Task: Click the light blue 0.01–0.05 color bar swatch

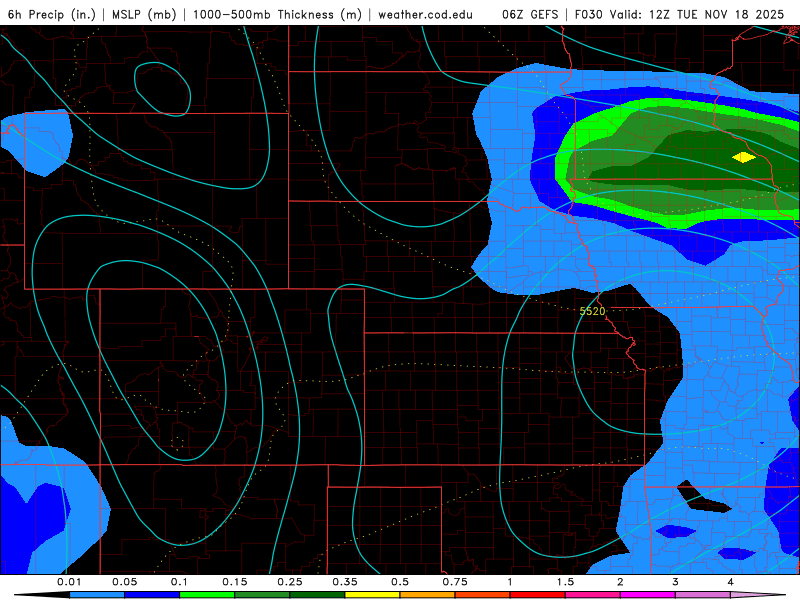Action: click(x=97, y=595)
